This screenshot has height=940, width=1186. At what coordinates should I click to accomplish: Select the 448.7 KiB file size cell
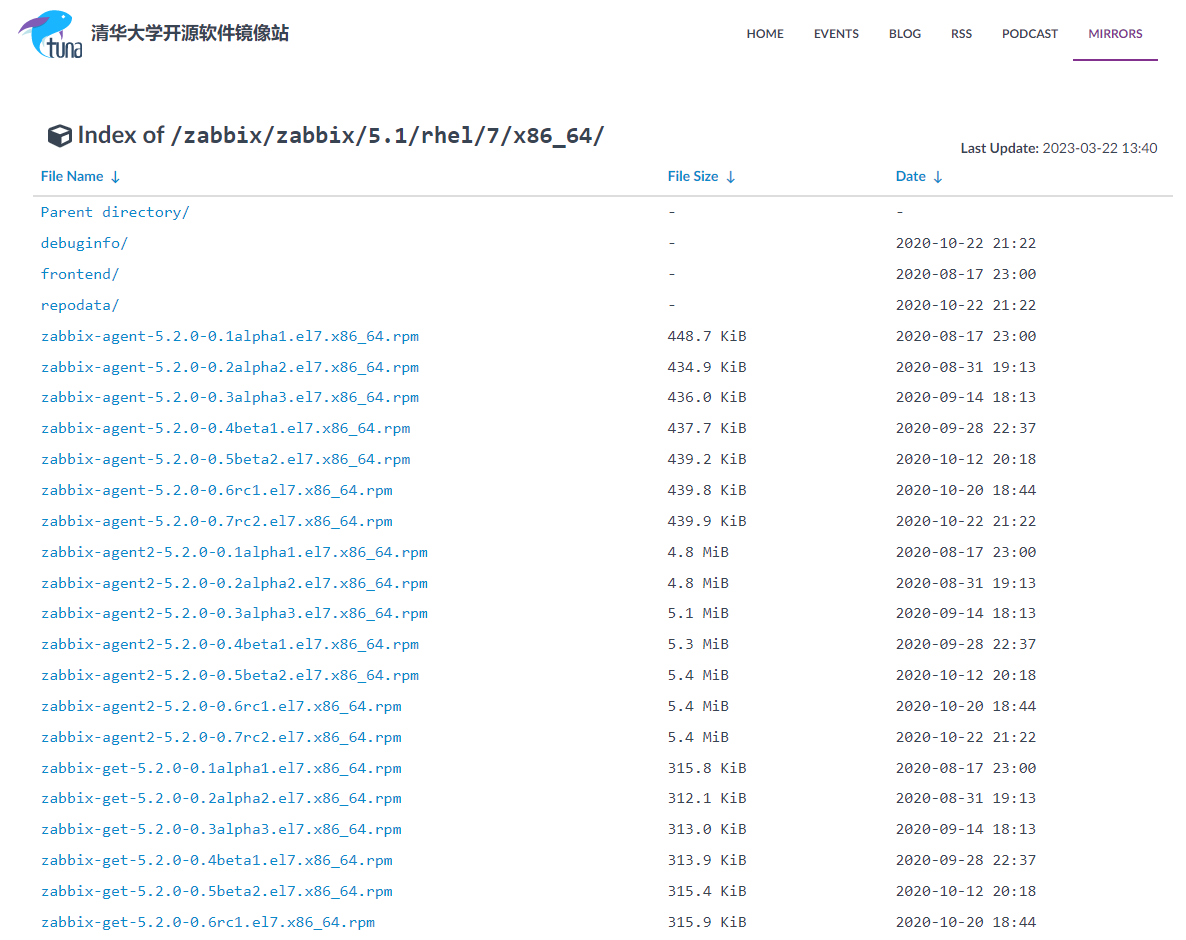point(706,337)
